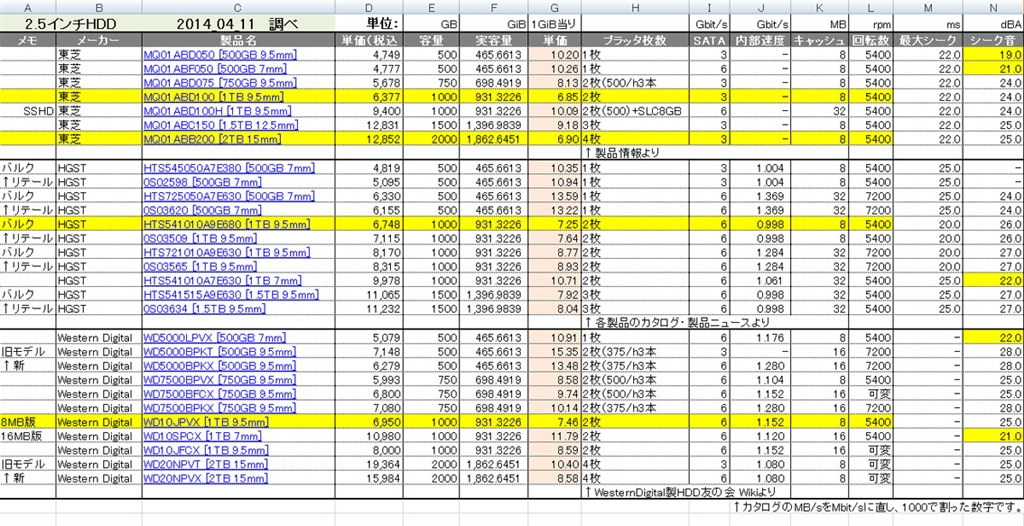Click the WD20NPVX [2TB 15mm] link
The height and width of the screenshot is (526, 1024).
coord(204,479)
